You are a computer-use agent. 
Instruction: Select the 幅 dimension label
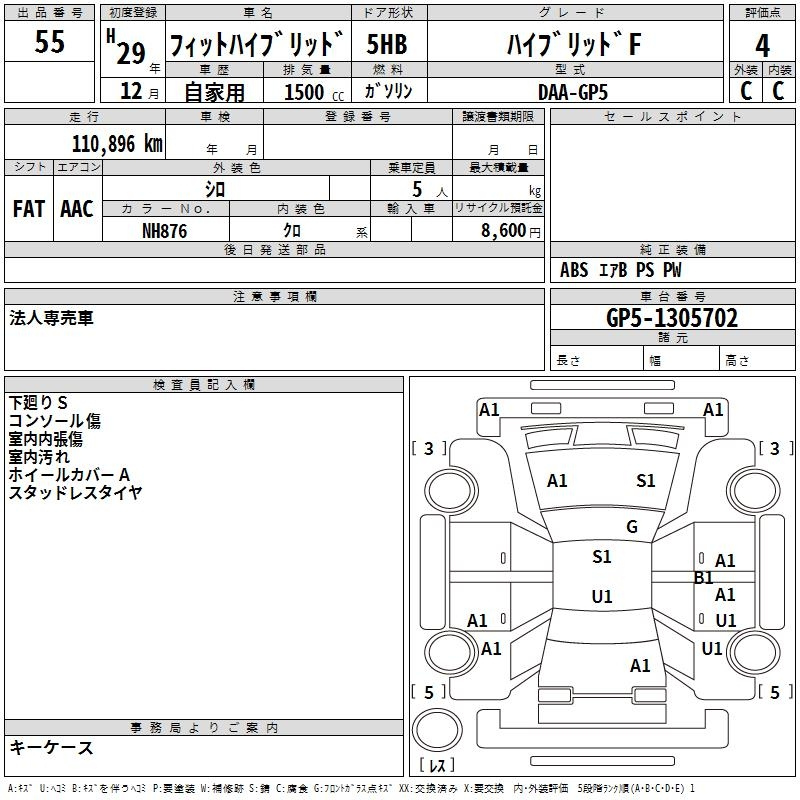[655, 361]
